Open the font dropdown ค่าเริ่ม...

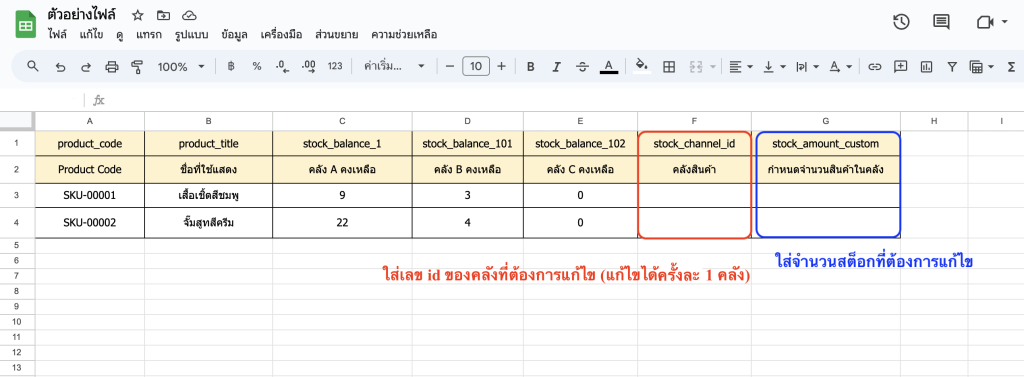click(x=394, y=66)
